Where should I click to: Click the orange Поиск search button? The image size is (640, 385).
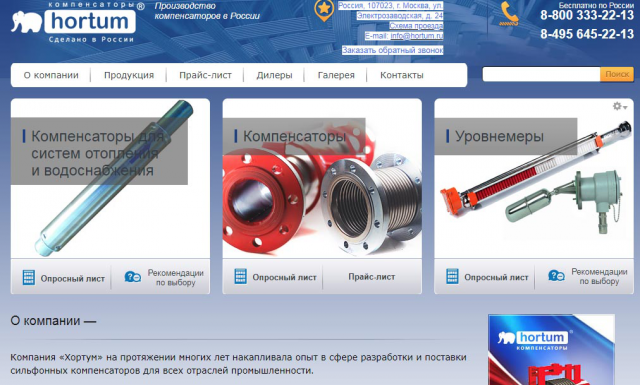pos(617,74)
